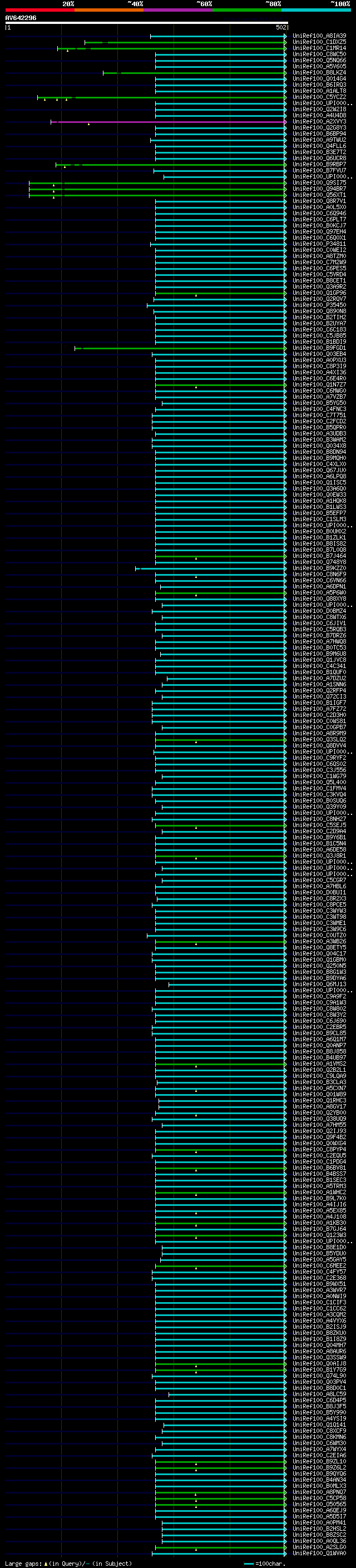Open the UniRef100_C1DXZ5 hit

point(319,42)
